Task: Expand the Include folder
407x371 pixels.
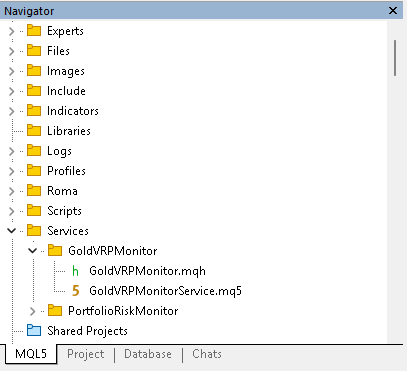Action: click(12, 91)
